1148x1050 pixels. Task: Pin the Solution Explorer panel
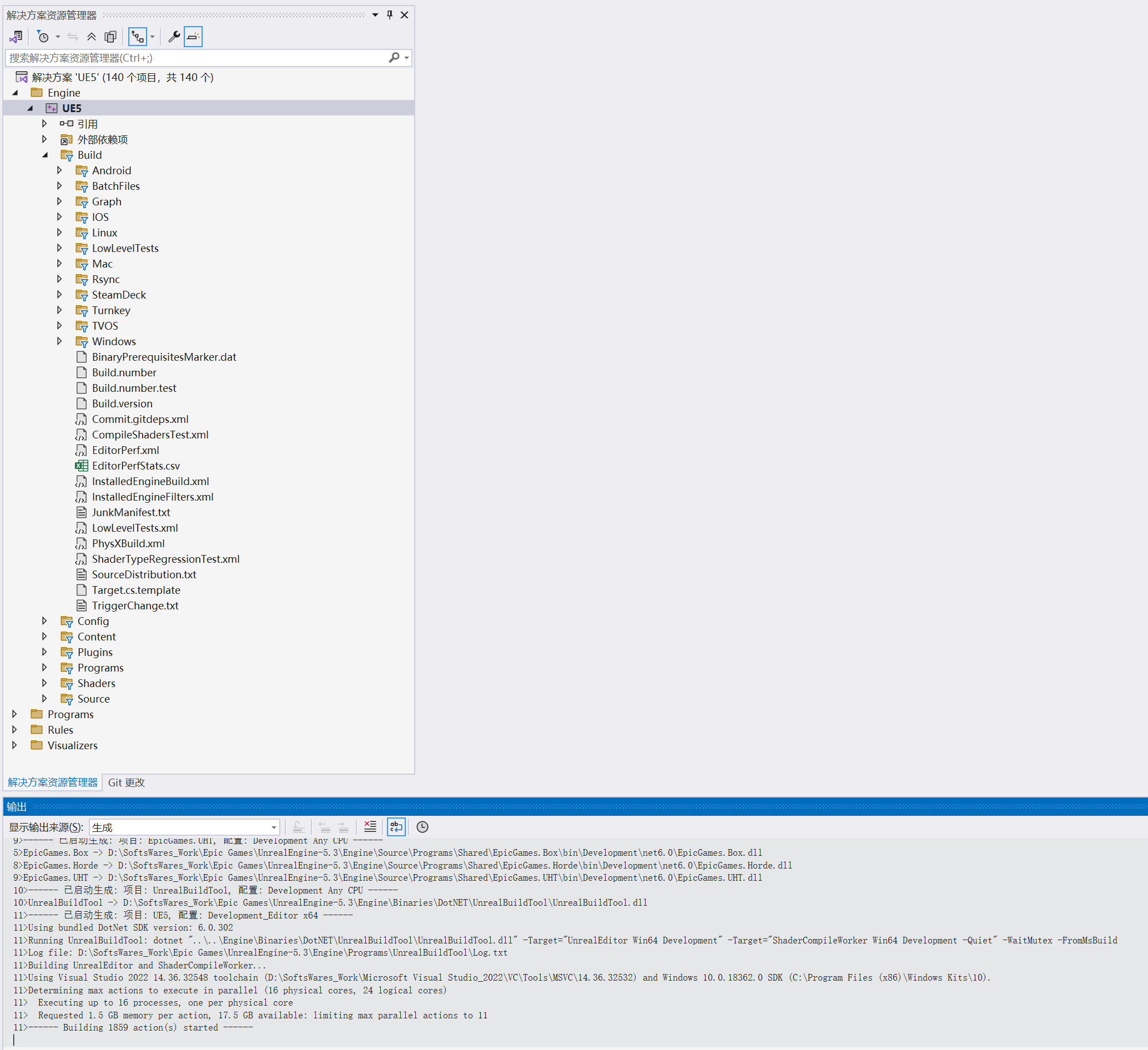pos(390,15)
